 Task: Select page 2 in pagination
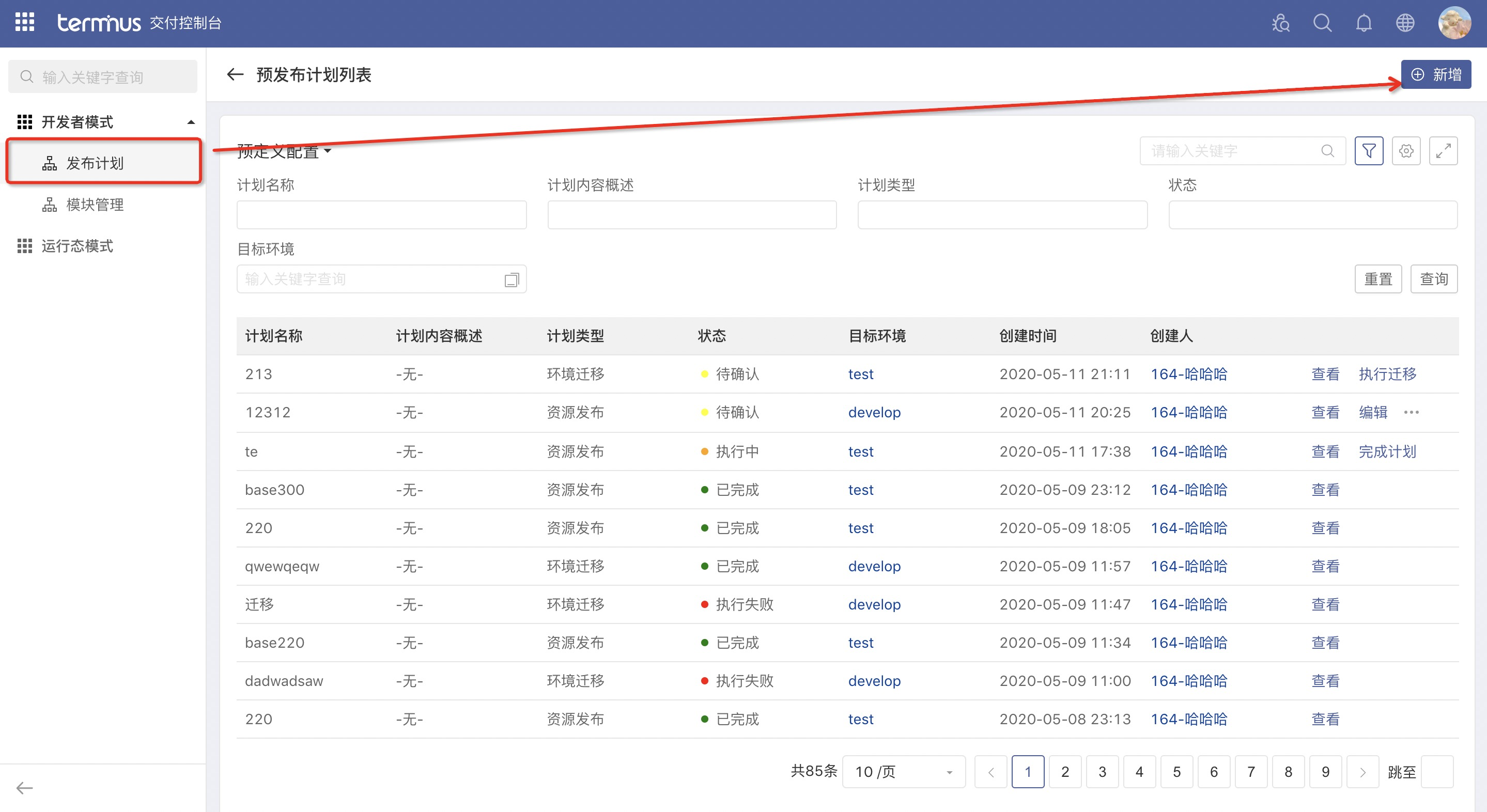[x=1065, y=772]
